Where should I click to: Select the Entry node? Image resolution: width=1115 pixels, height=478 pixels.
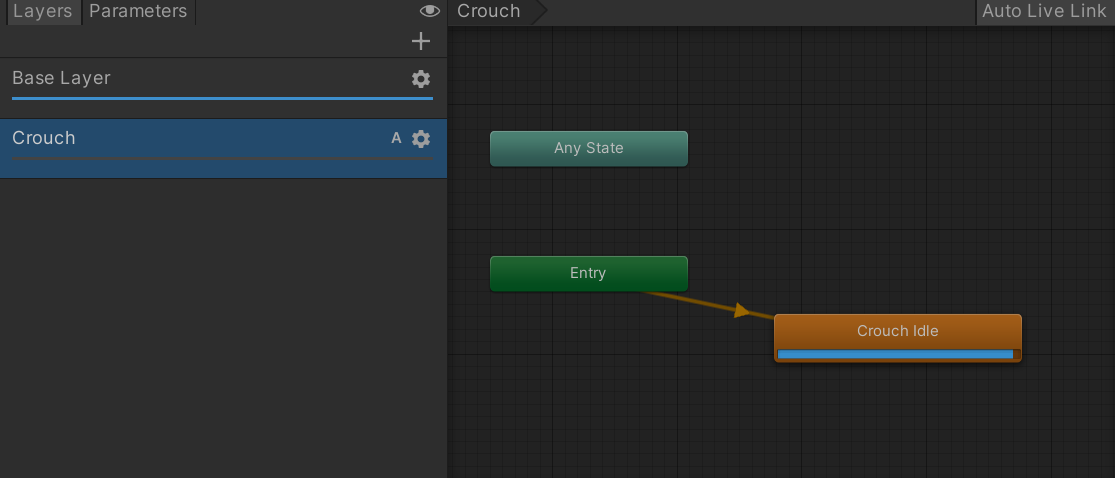coord(589,274)
